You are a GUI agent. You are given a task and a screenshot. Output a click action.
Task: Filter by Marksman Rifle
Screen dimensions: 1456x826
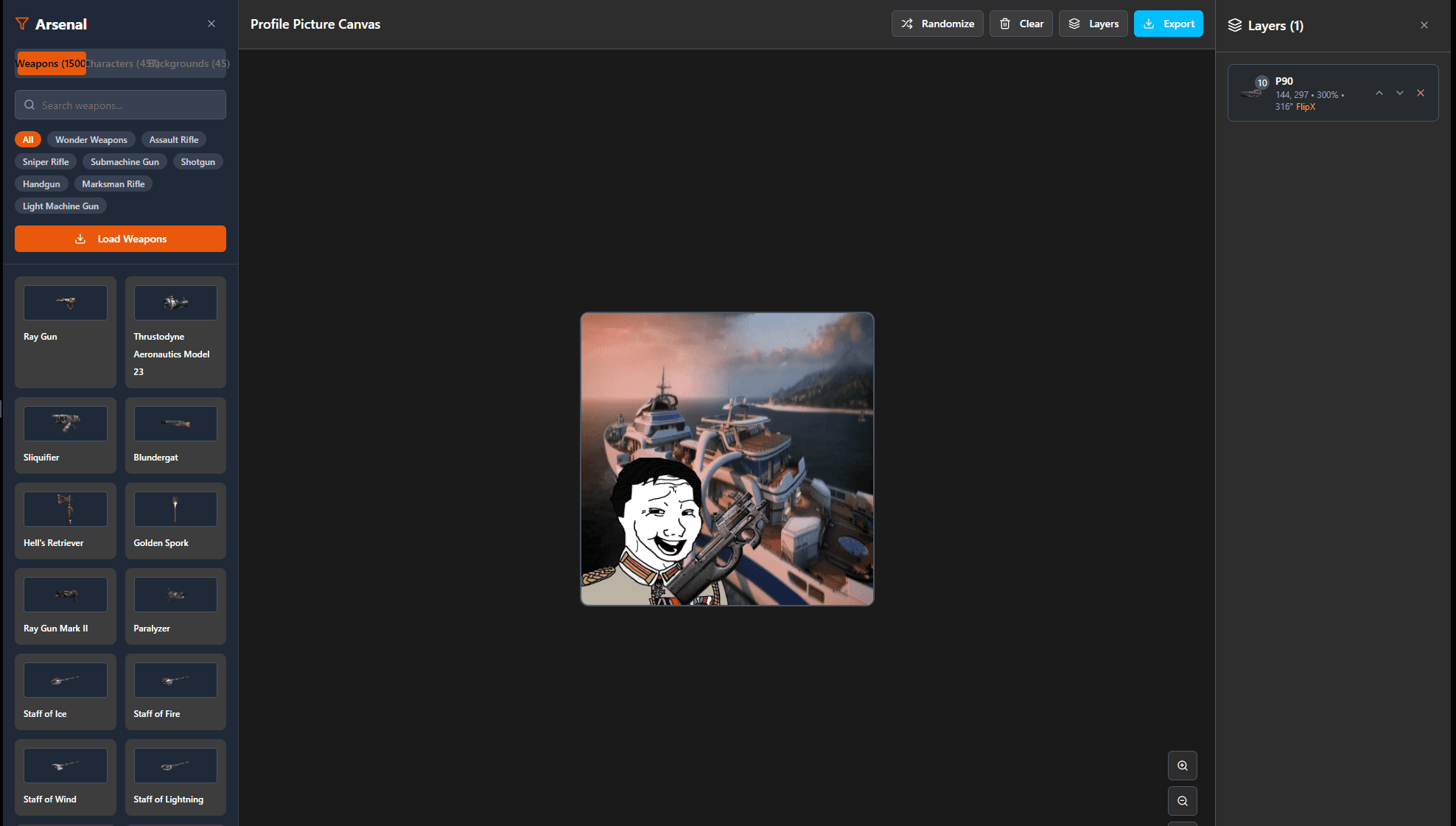pos(113,183)
